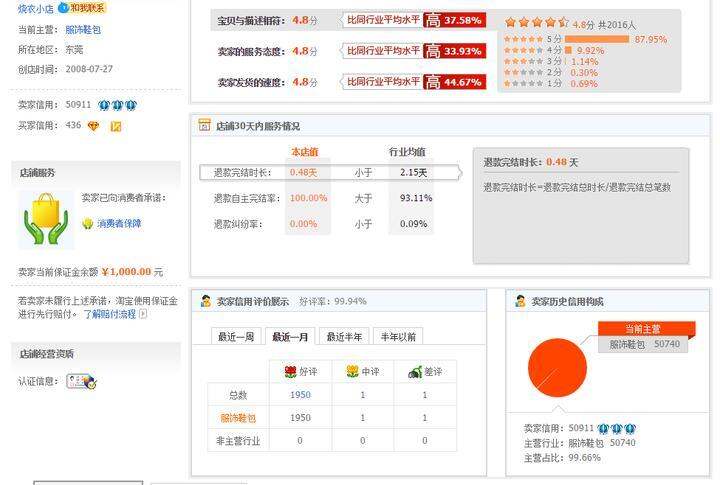Click the 高 44.67% red badge
Viewport: 720px width, 485px height.
pos(454,82)
